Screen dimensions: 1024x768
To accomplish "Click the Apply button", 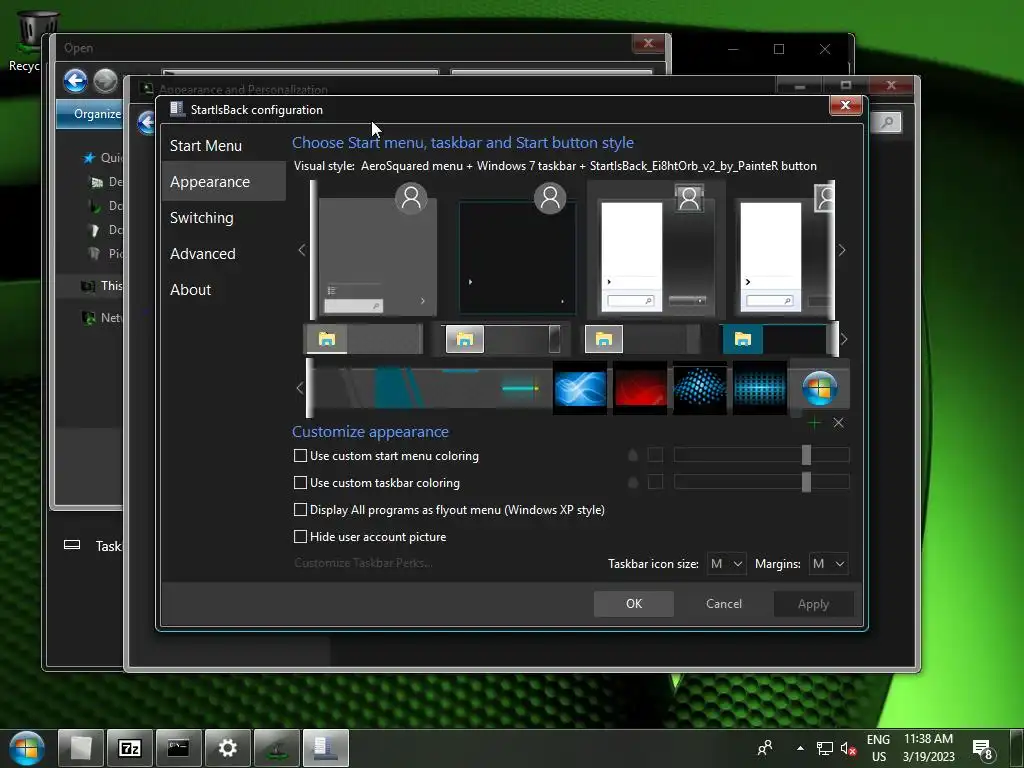I will [x=814, y=604].
